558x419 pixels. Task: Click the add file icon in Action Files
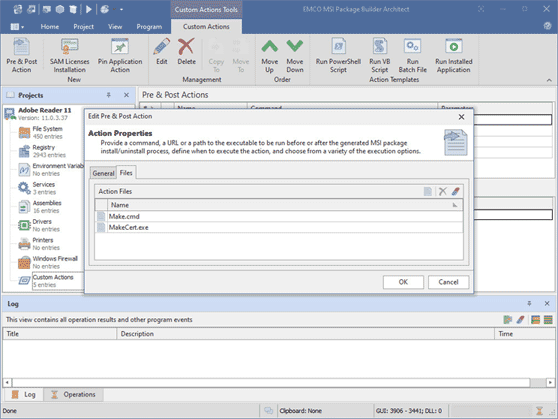click(428, 192)
